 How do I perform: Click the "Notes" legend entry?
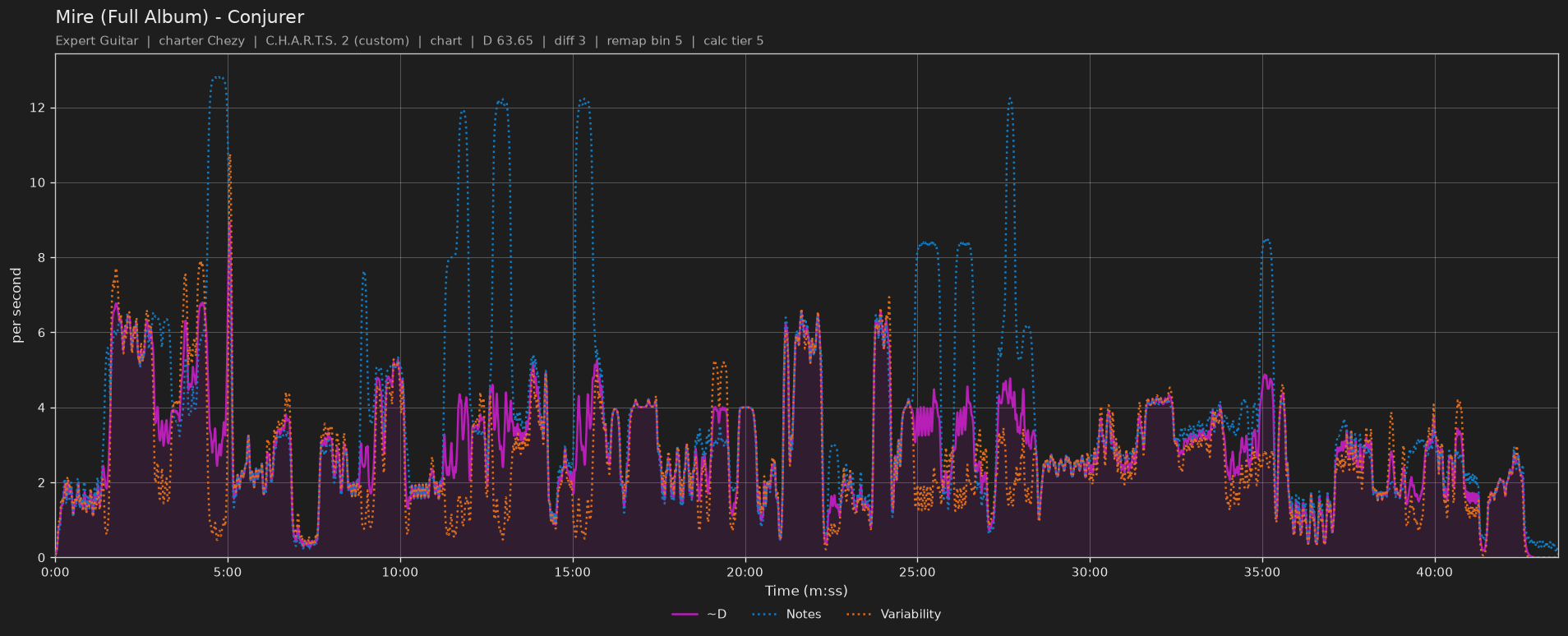pyautogui.click(x=786, y=614)
